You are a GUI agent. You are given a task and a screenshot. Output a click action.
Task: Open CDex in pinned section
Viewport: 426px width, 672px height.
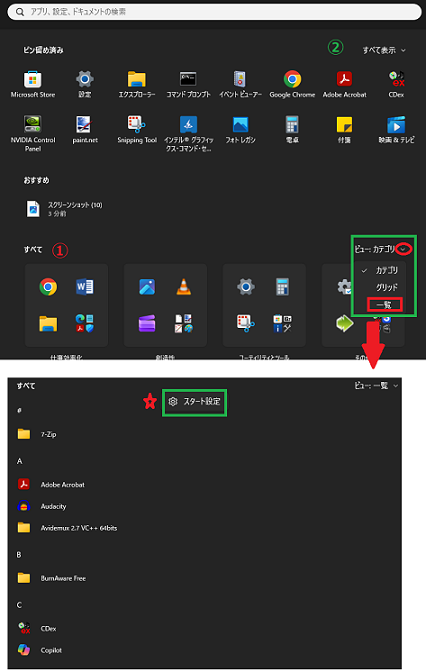(396, 84)
